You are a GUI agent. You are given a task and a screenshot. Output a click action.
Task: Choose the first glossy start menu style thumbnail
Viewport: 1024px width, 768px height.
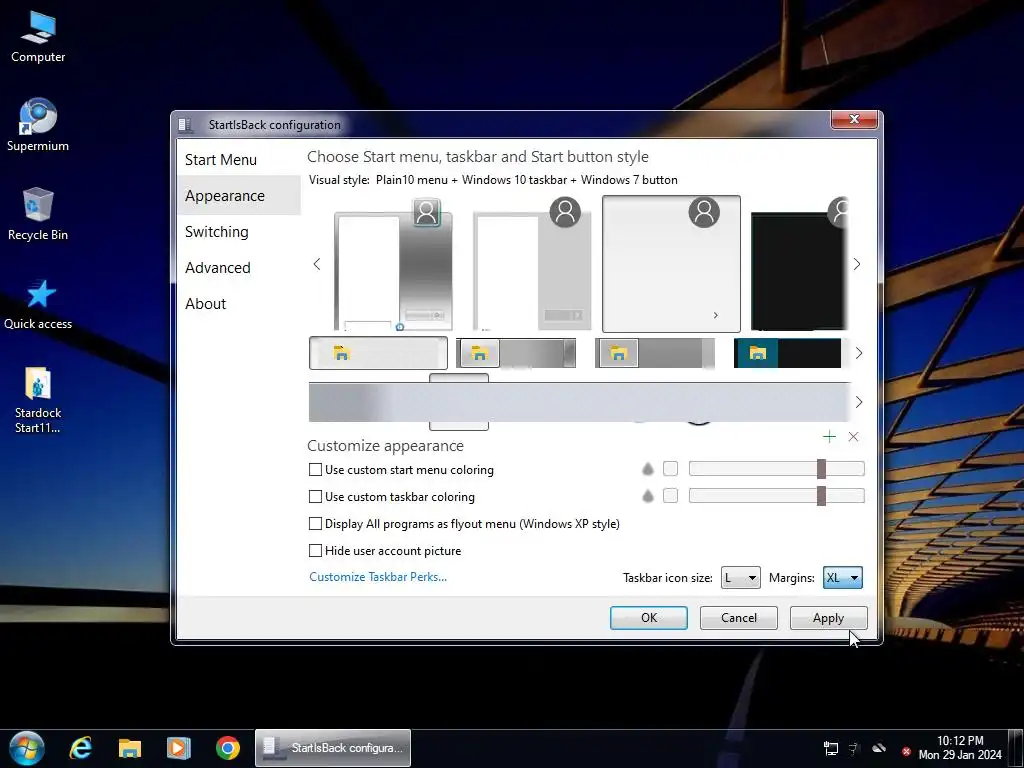pos(393,264)
